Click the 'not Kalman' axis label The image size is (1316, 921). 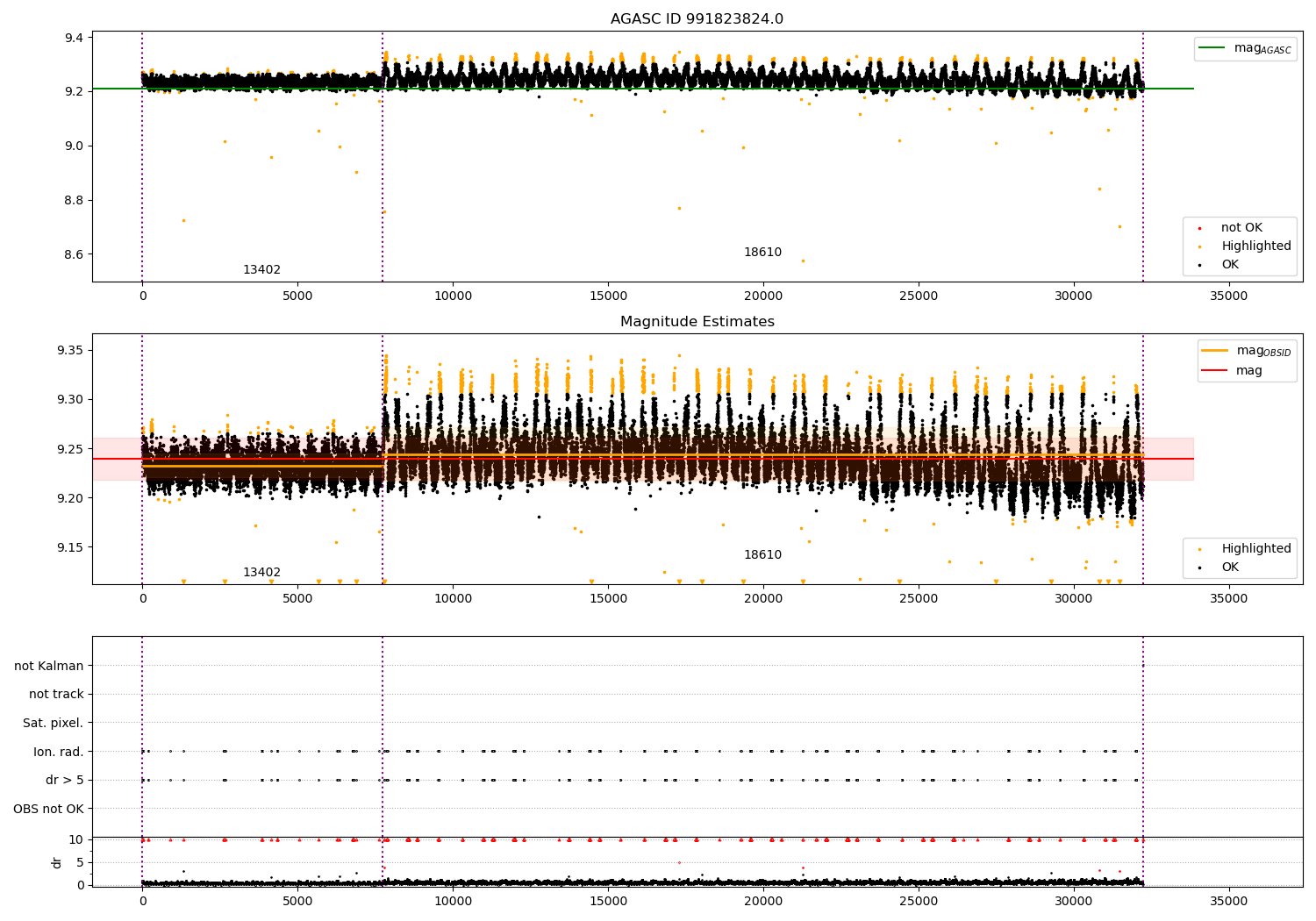click(x=49, y=667)
